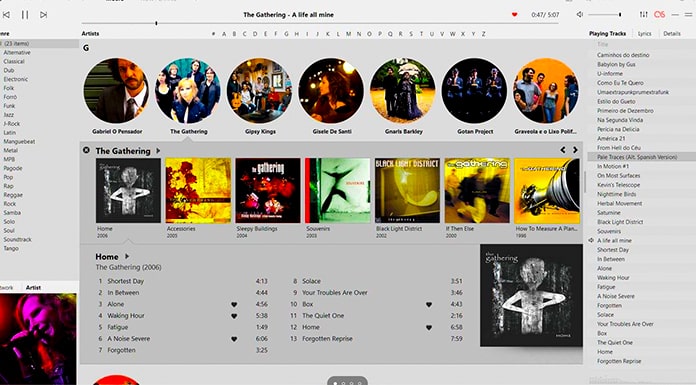The height and width of the screenshot is (385, 696).
Task: Seek along the song progress bar
Action: pos(320,23)
